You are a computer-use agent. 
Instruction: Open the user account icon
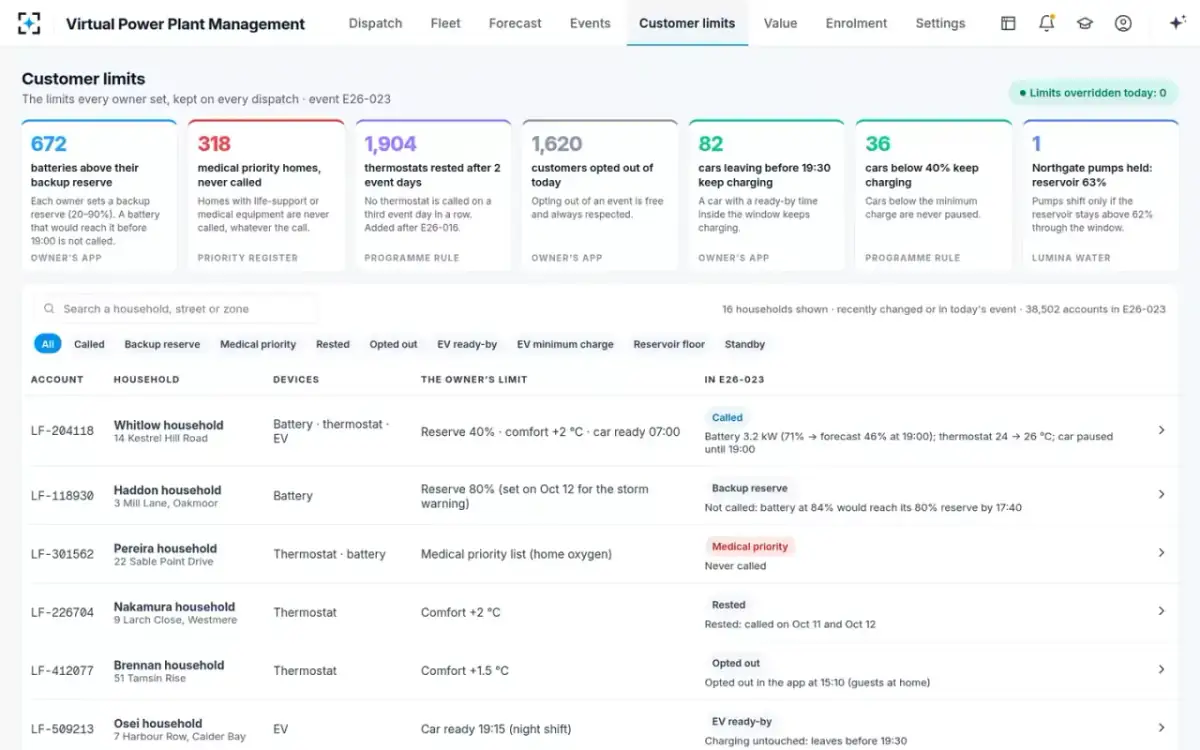point(1123,23)
